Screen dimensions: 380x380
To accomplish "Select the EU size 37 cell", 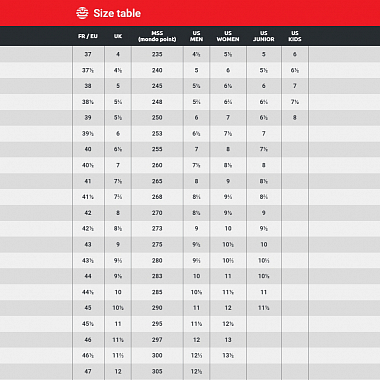I will 88,54.
